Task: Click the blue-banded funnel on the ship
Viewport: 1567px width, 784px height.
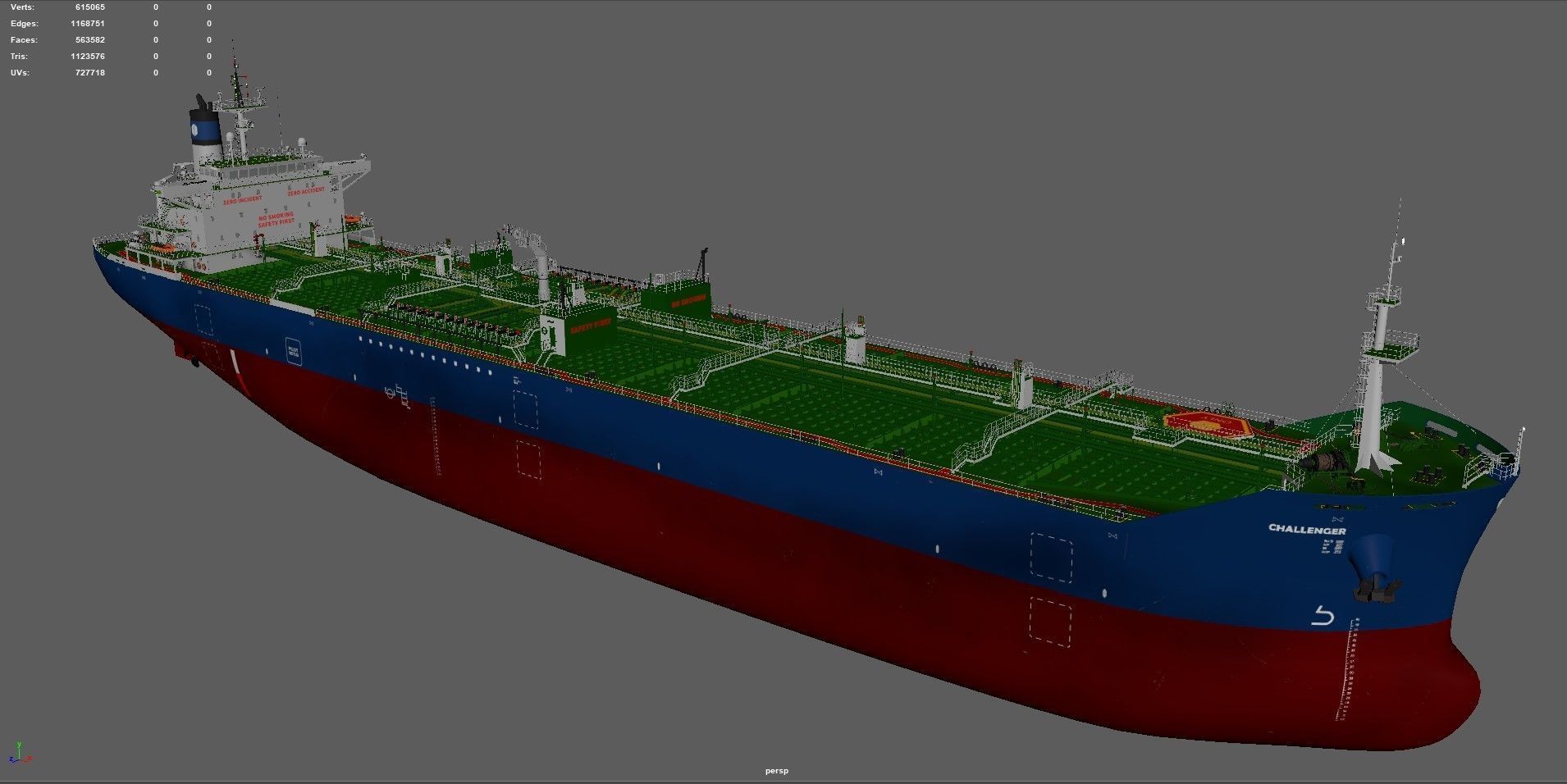Action: click(x=206, y=130)
